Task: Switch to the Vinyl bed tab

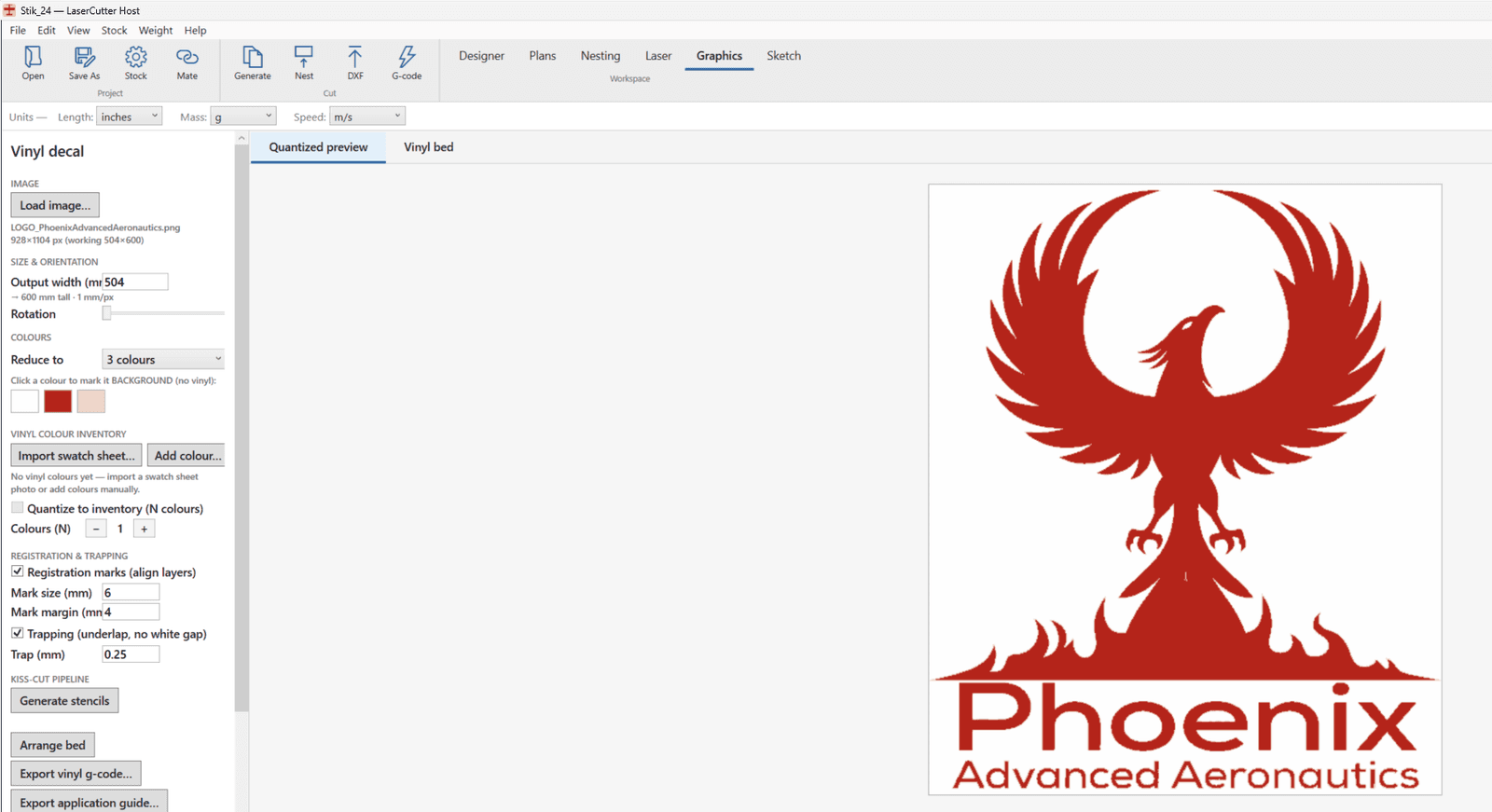Action: pyautogui.click(x=429, y=147)
